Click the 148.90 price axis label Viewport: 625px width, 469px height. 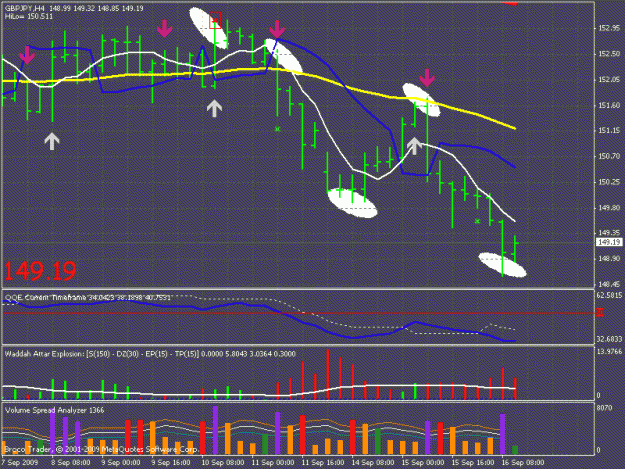tap(609, 259)
